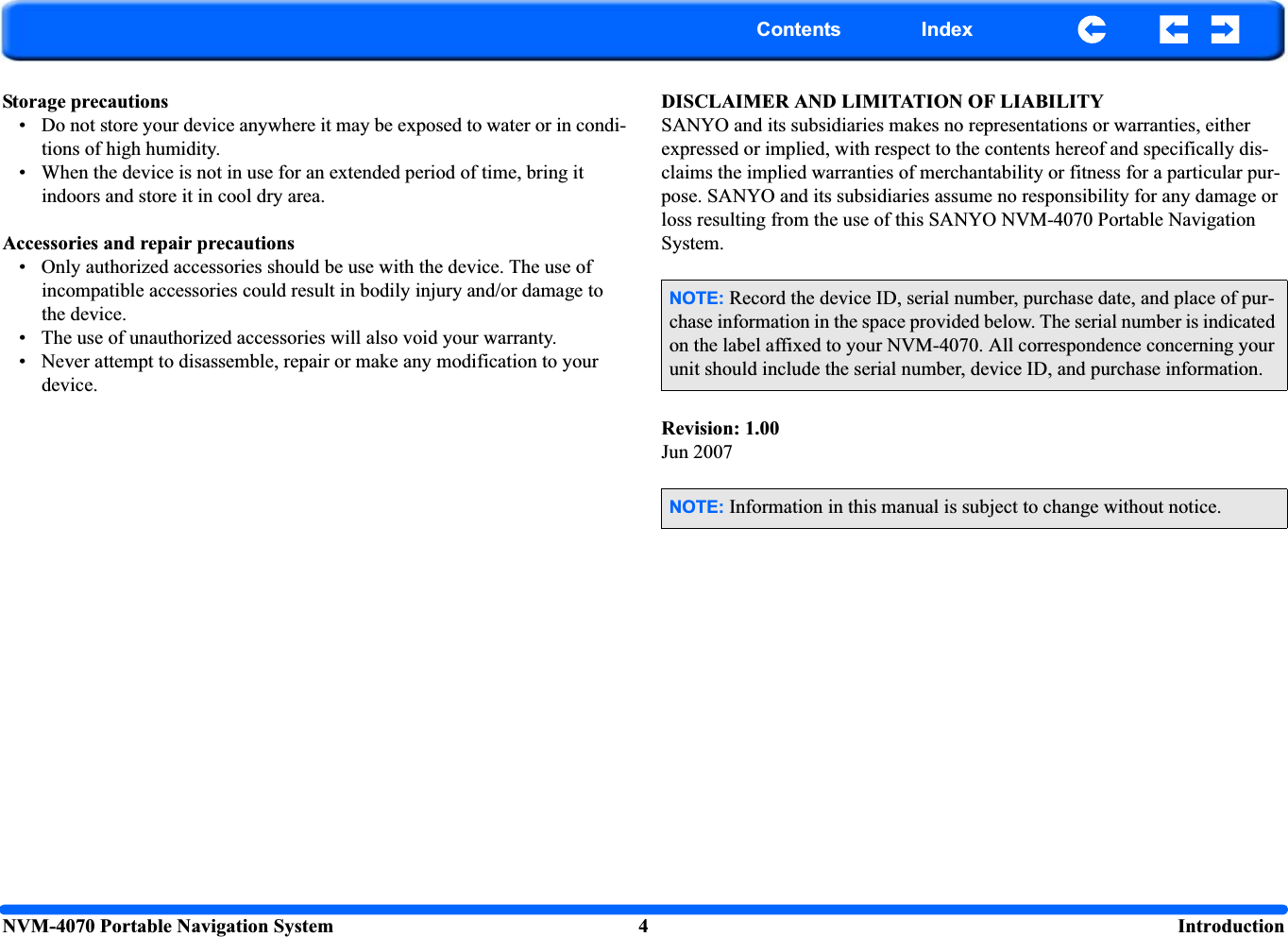Viewport: 1288px width, 937px height.
Task: Click the NOTE about recording device ID
Action: [974, 334]
